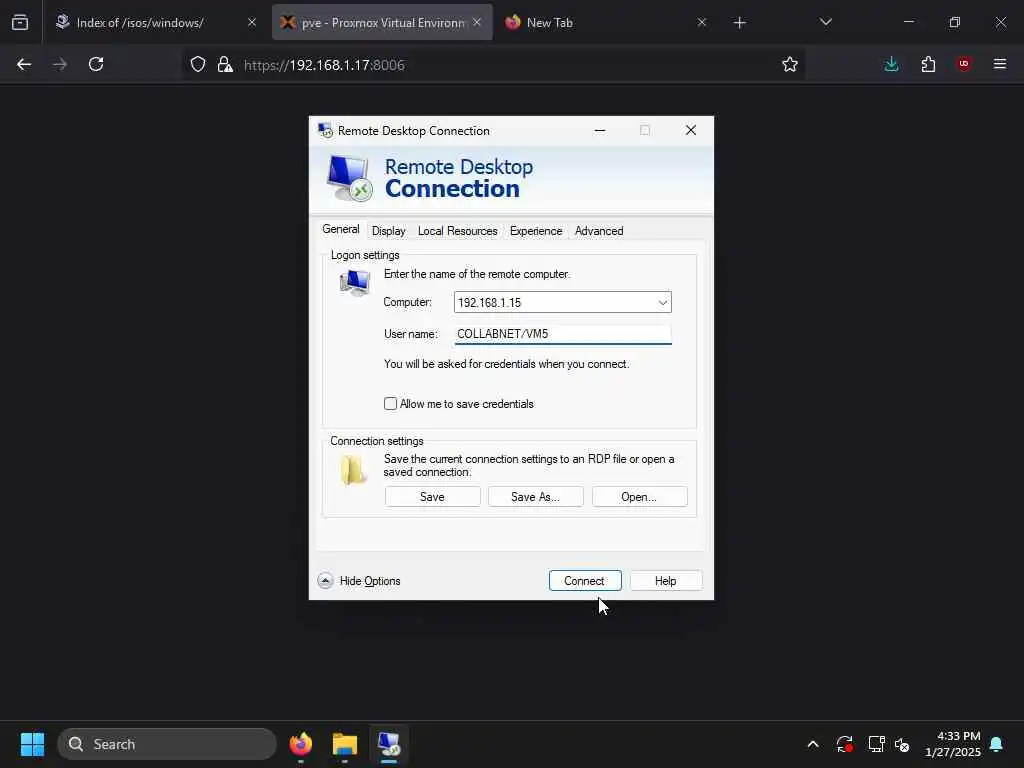
Task: Open the clock showing 4:33 PM
Action: pos(953,744)
